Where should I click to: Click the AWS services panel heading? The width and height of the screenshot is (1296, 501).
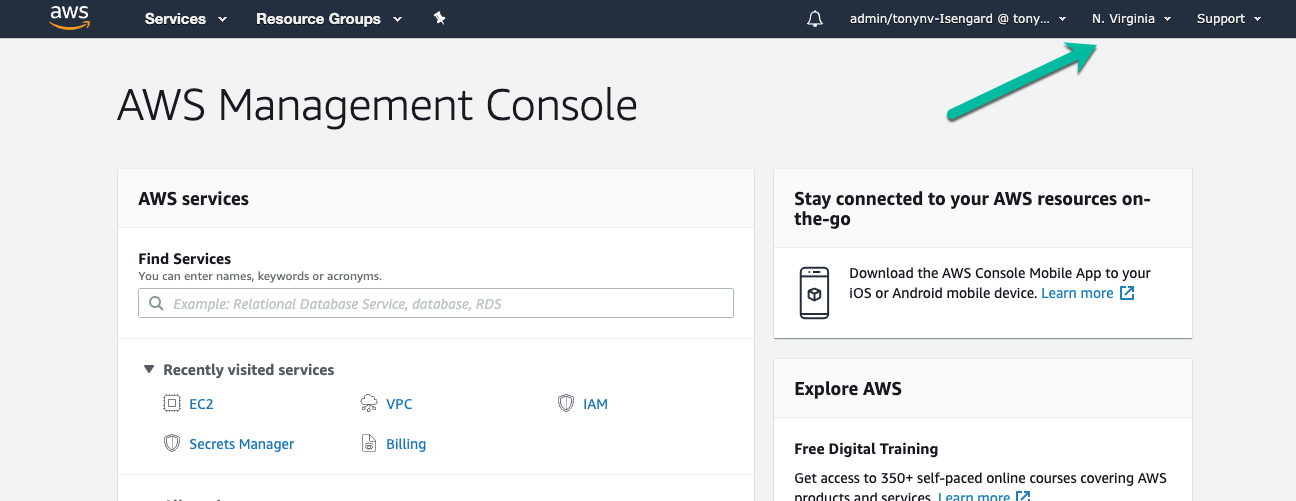[193, 199]
